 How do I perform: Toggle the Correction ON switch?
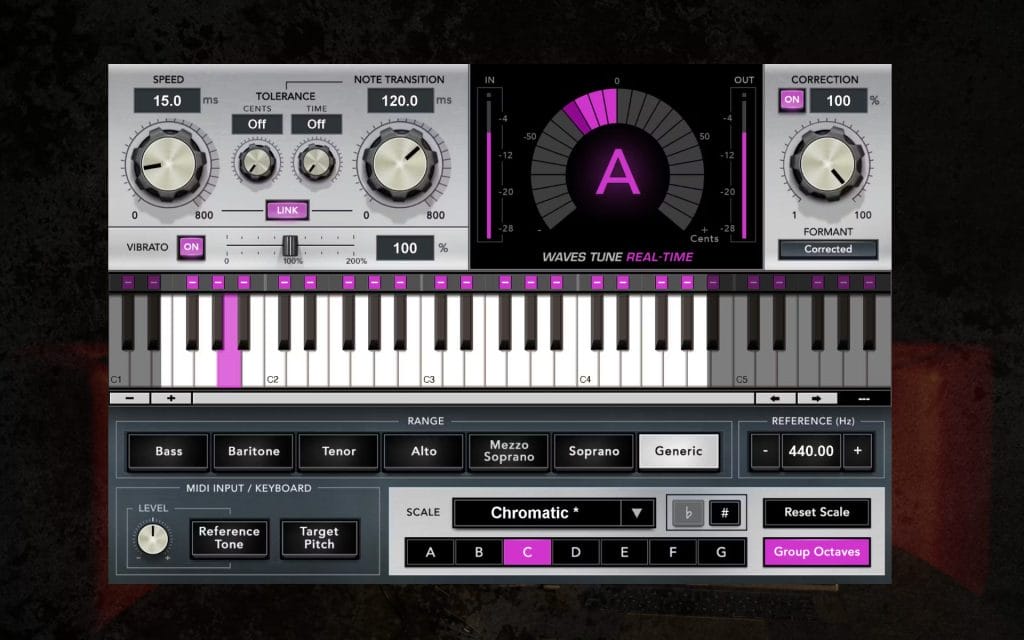(792, 100)
